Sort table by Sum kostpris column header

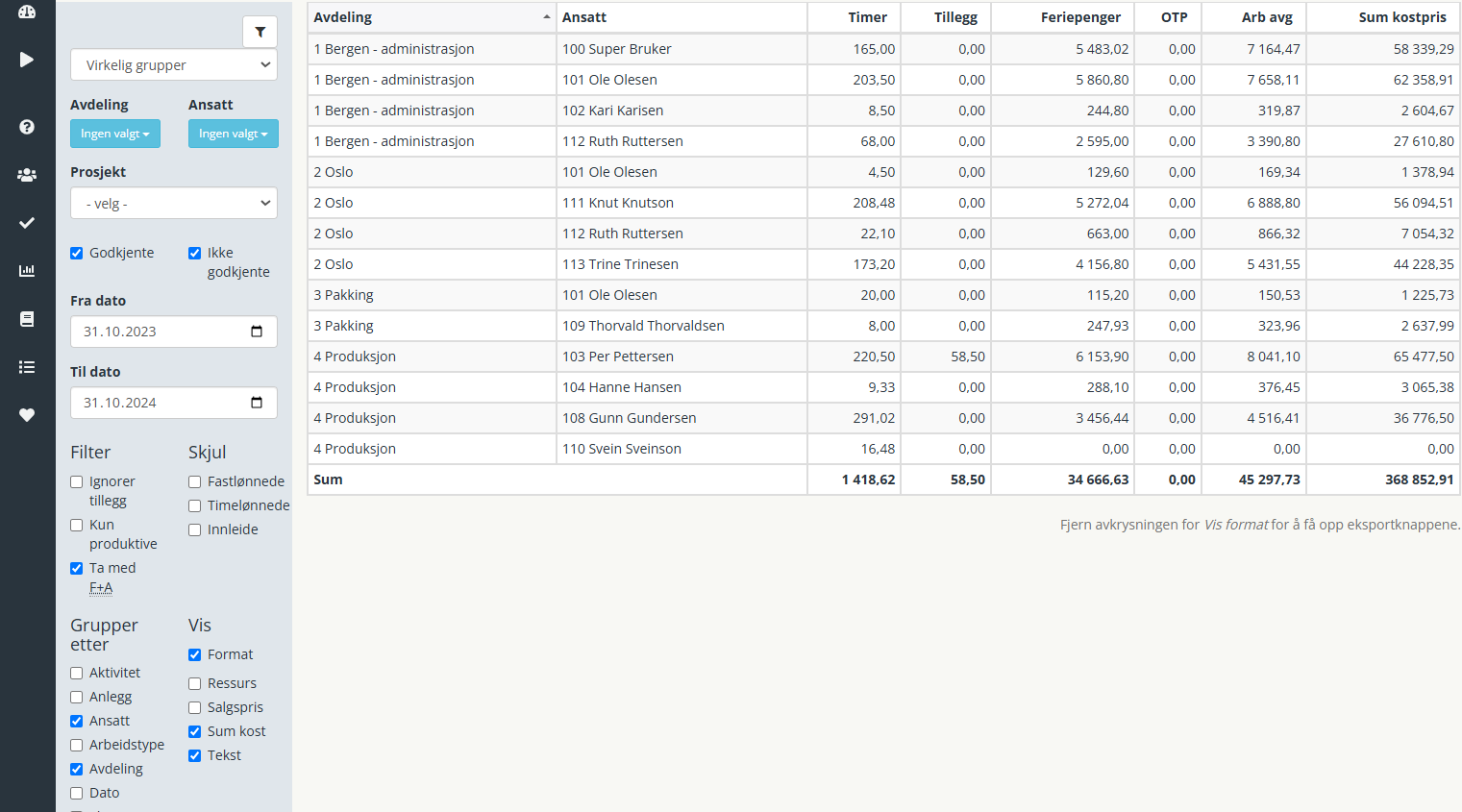[x=1383, y=17]
